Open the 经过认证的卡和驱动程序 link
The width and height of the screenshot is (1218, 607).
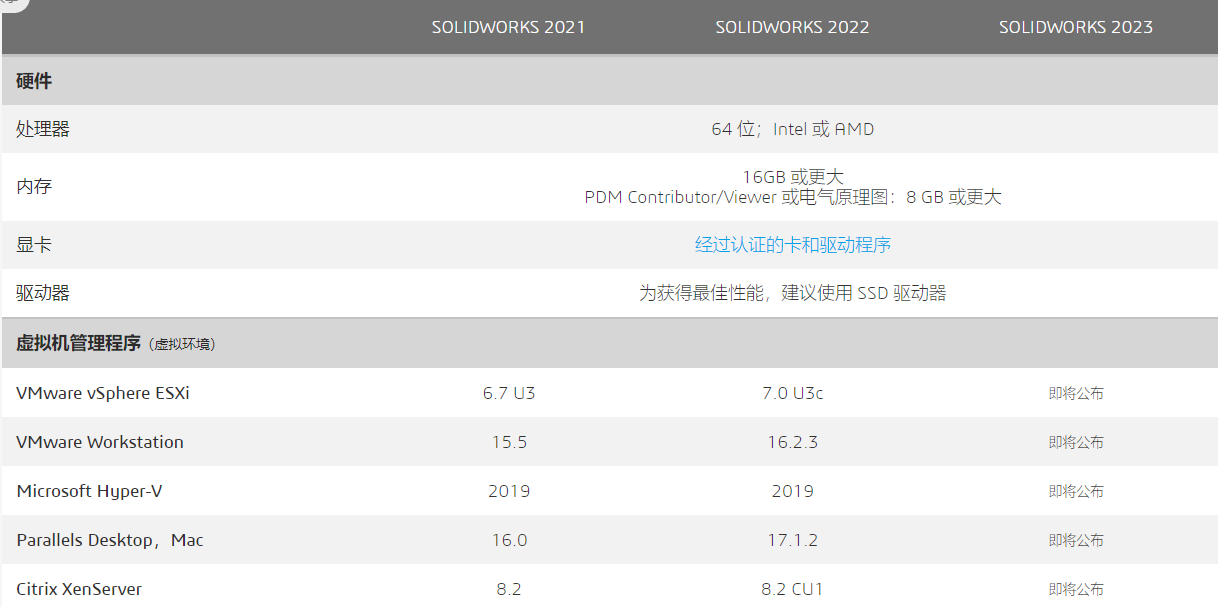pyautogui.click(x=793, y=245)
